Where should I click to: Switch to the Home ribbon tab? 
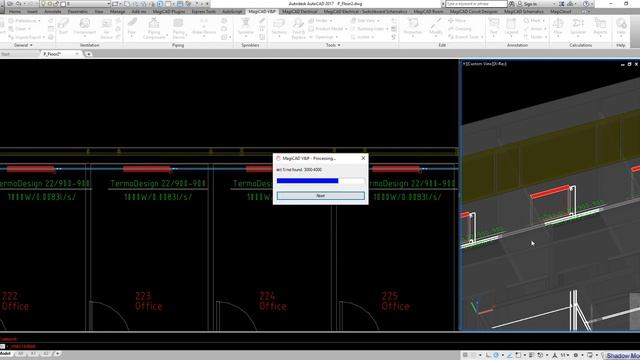pos(15,11)
